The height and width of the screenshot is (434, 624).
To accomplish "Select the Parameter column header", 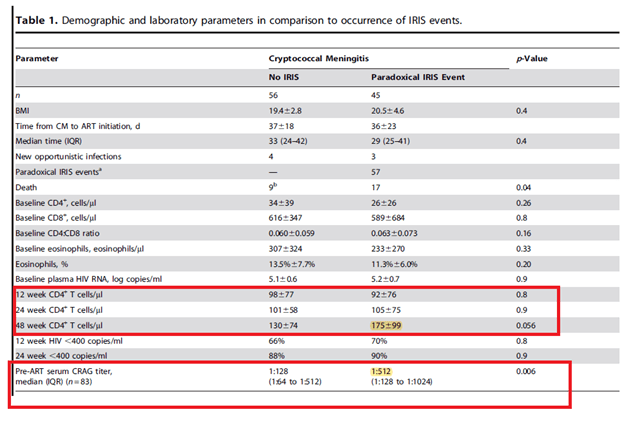I will click(x=38, y=58).
